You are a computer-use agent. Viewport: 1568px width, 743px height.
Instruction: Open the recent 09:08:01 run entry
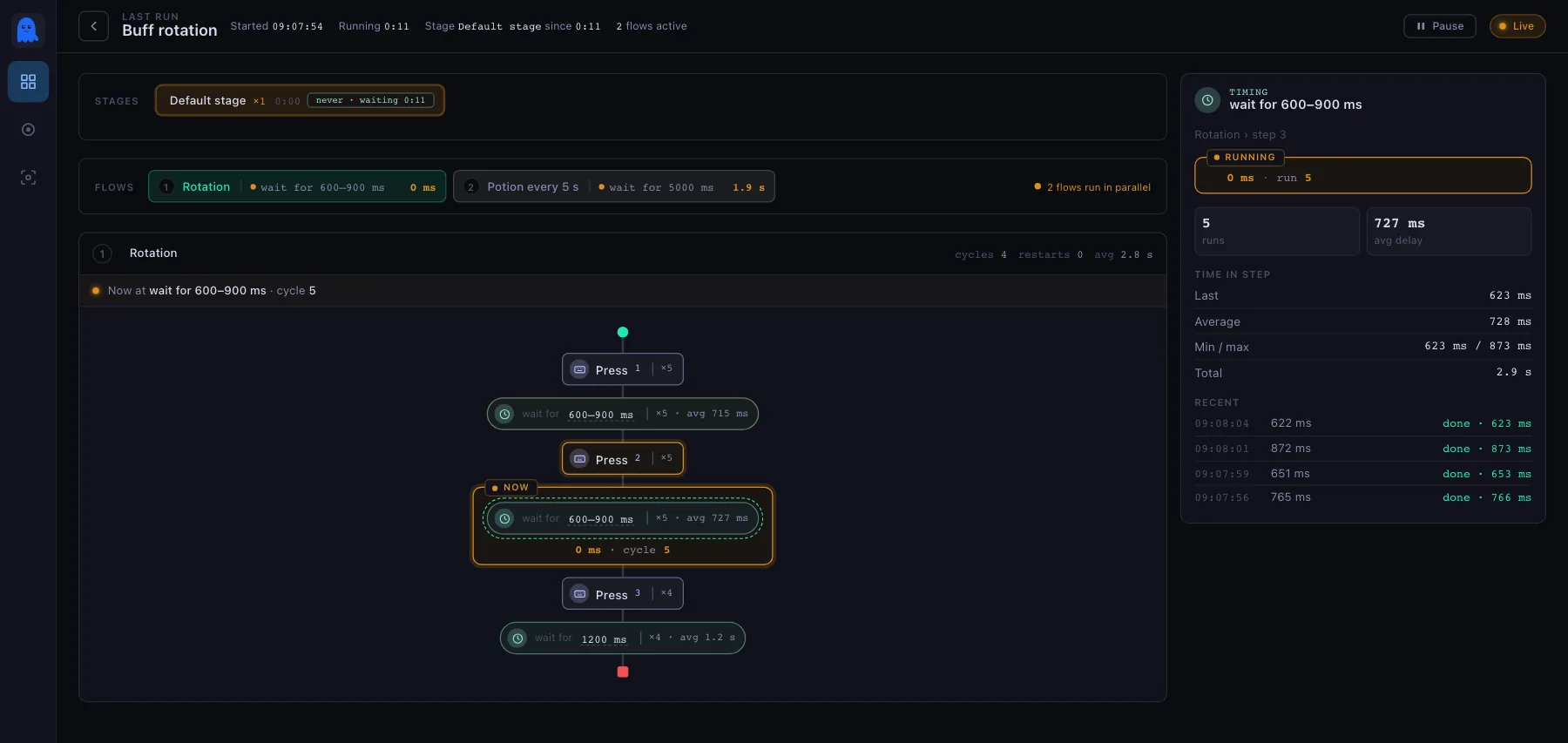pyautogui.click(x=1363, y=449)
